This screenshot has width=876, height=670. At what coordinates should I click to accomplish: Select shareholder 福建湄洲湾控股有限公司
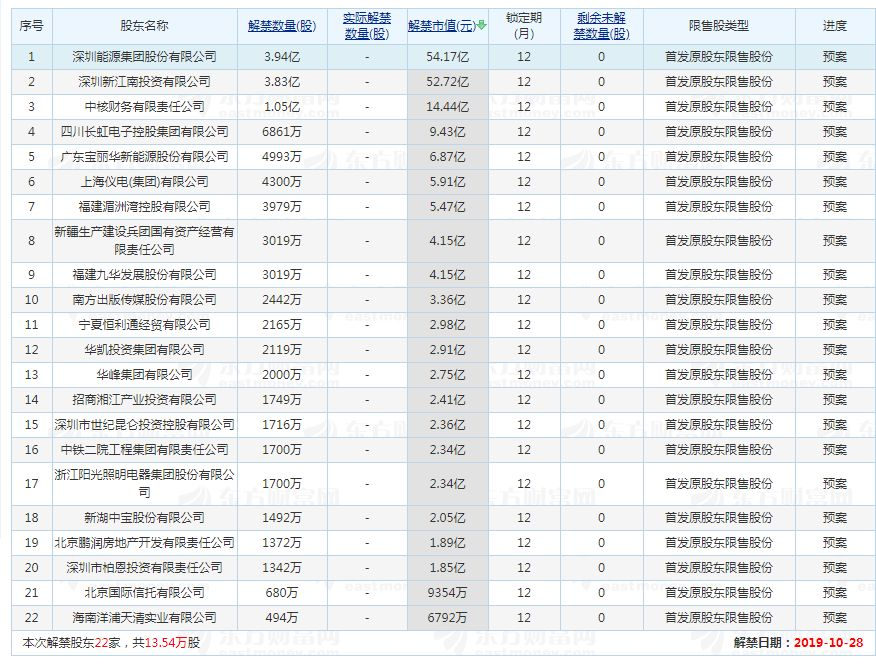(144, 207)
